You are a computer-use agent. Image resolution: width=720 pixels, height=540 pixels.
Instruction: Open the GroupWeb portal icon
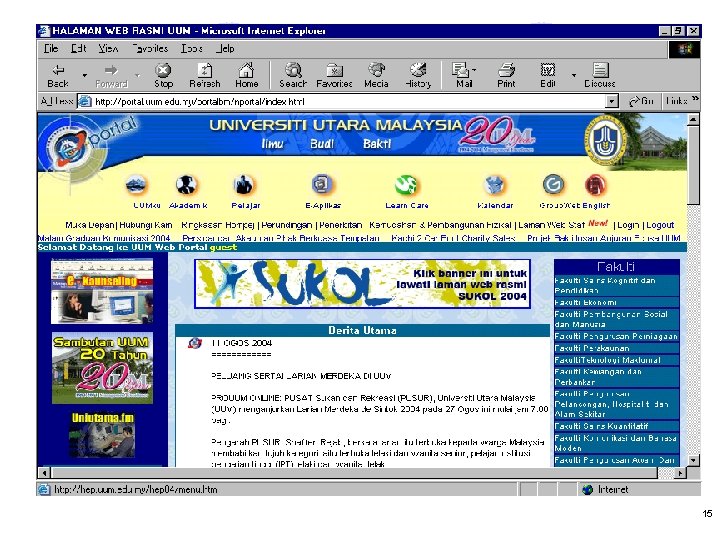pyautogui.click(x=553, y=185)
